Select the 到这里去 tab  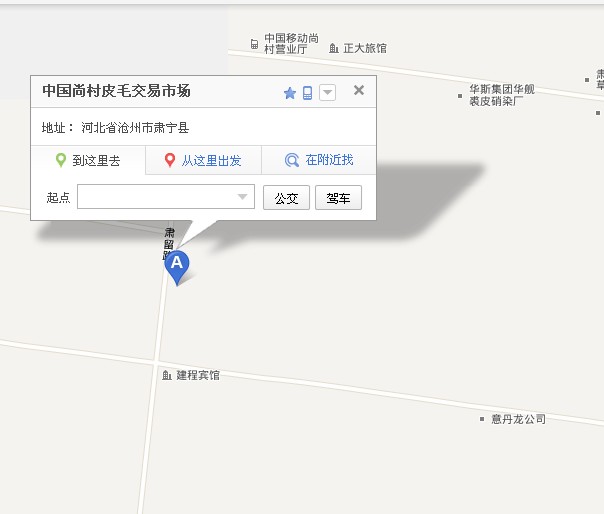tap(88, 160)
